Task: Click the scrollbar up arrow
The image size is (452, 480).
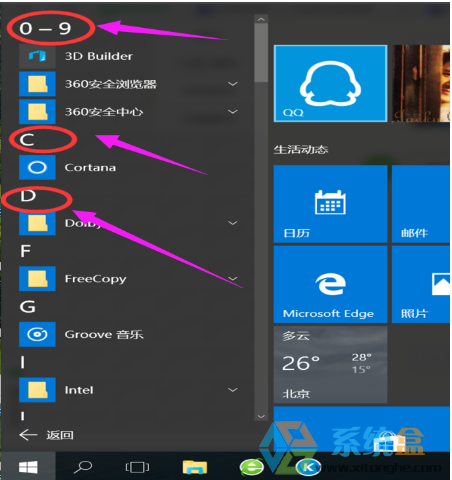Action: pos(261,19)
